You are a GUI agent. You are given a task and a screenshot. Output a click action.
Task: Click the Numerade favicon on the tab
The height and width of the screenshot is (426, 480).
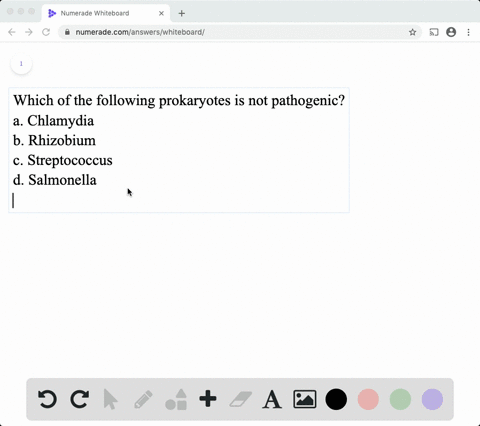click(x=52, y=13)
